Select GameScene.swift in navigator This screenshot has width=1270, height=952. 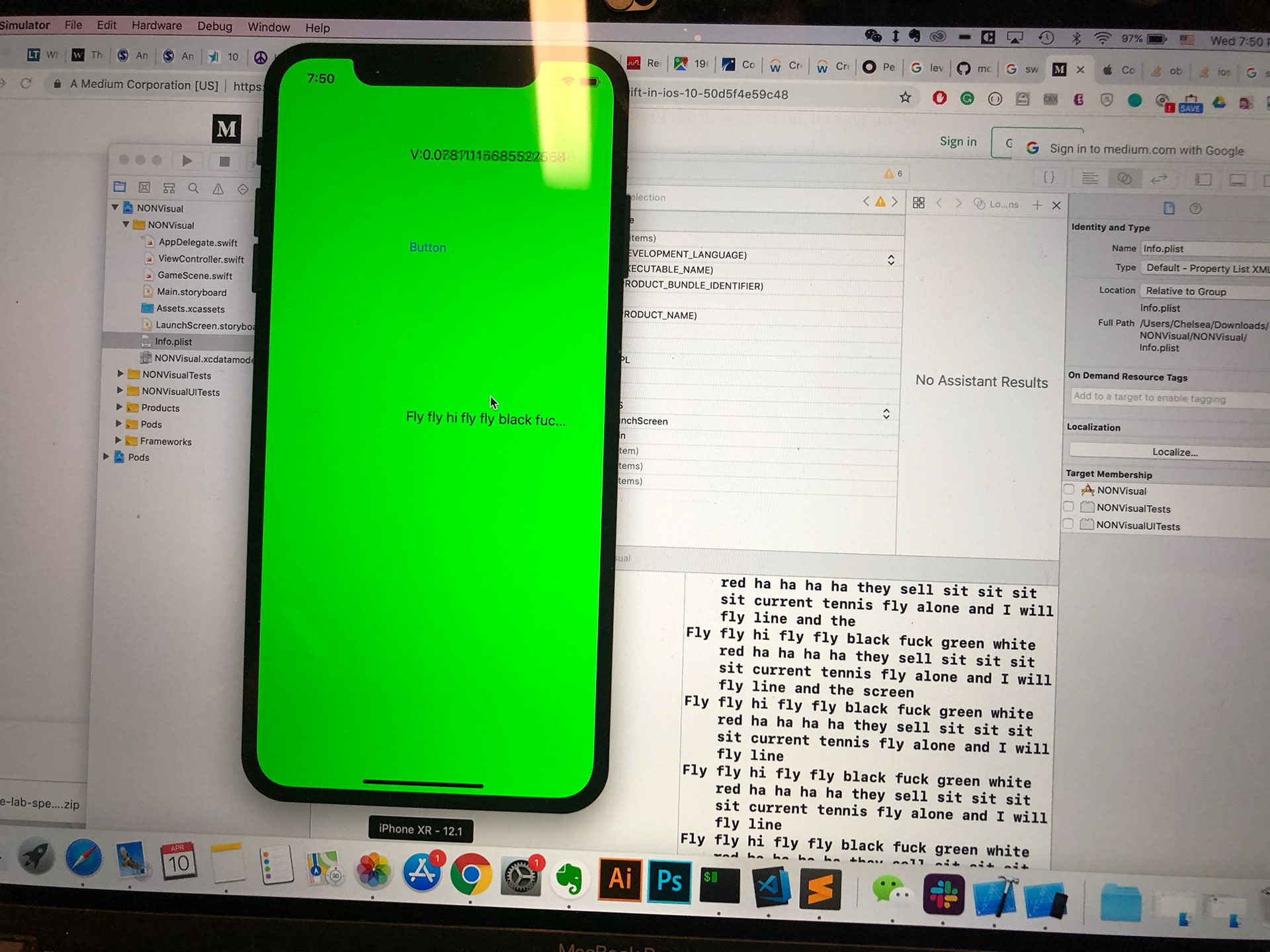click(194, 276)
